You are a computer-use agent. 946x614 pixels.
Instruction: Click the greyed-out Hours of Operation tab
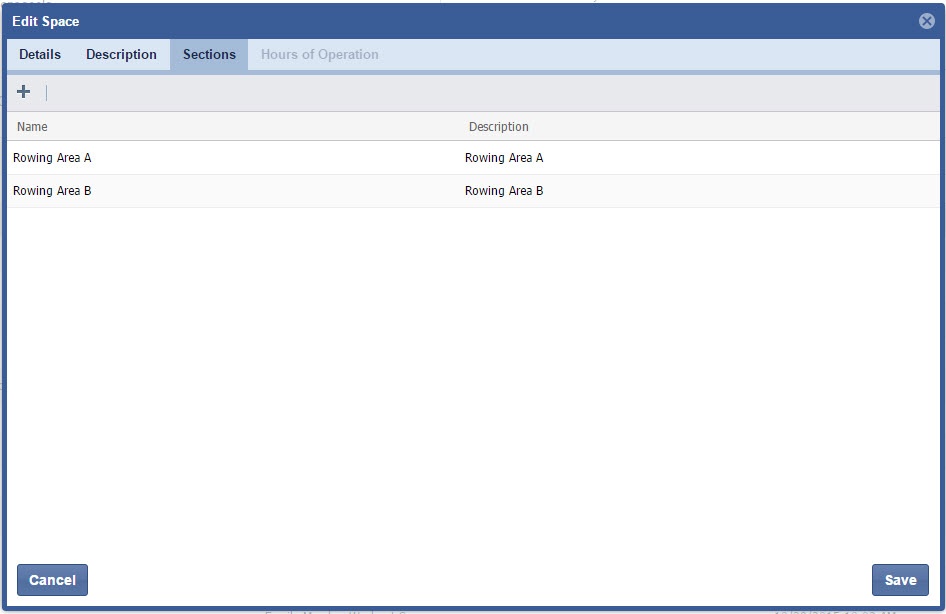pos(319,55)
